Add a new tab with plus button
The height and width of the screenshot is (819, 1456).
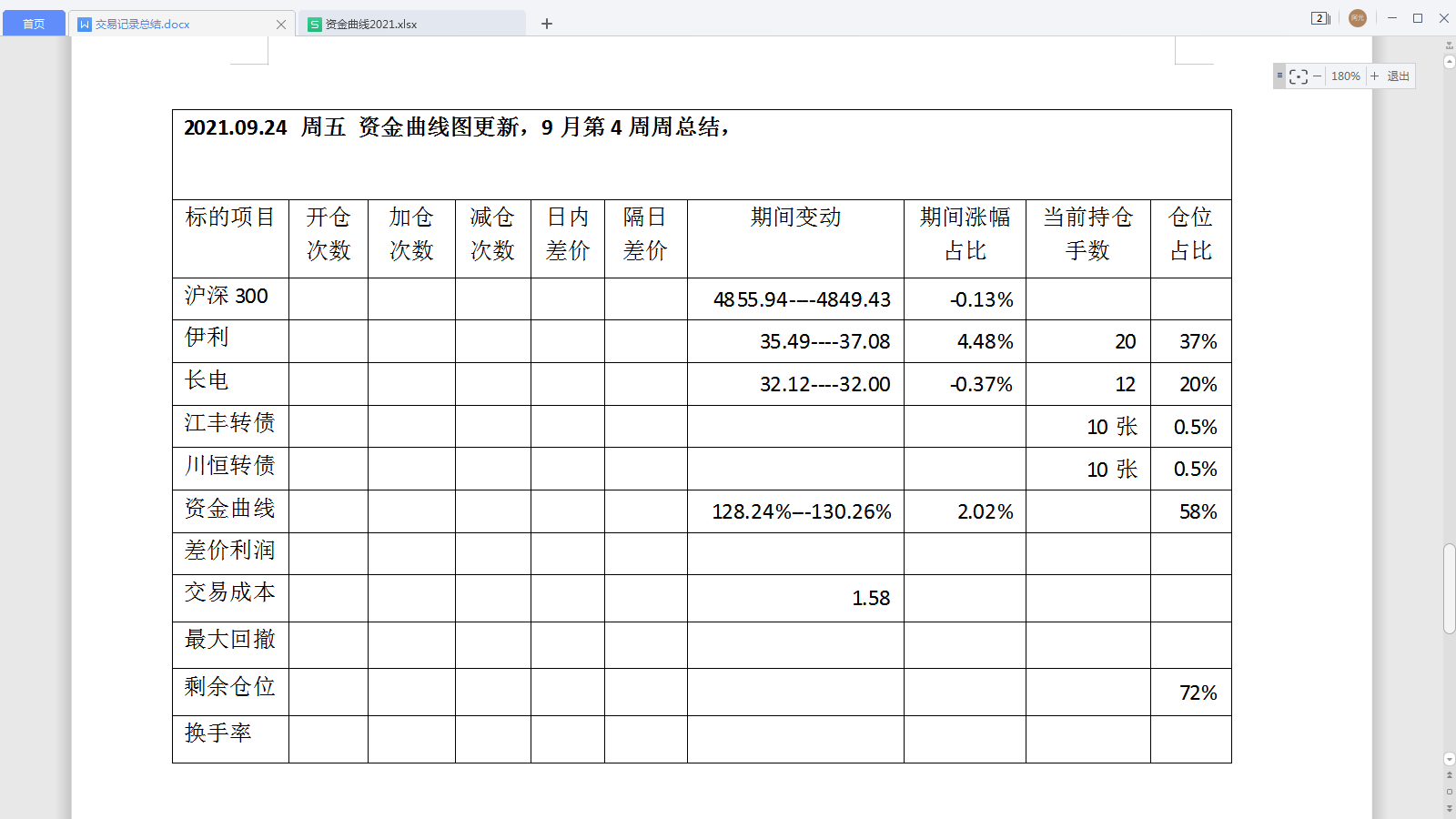pyautogui.click(x=547, y=24)
